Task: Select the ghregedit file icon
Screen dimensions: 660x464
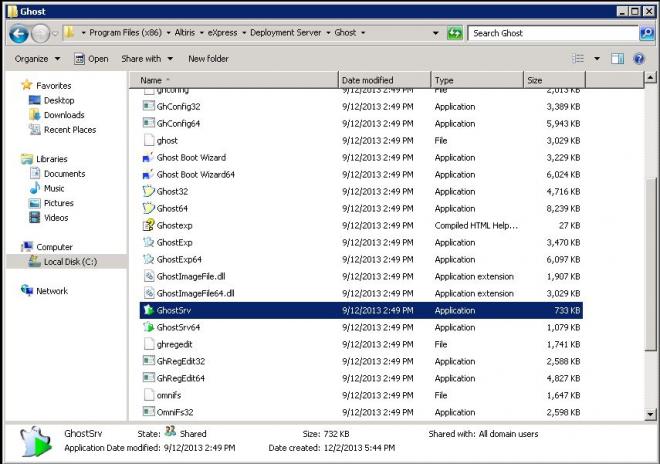Action: coord(149,344)
